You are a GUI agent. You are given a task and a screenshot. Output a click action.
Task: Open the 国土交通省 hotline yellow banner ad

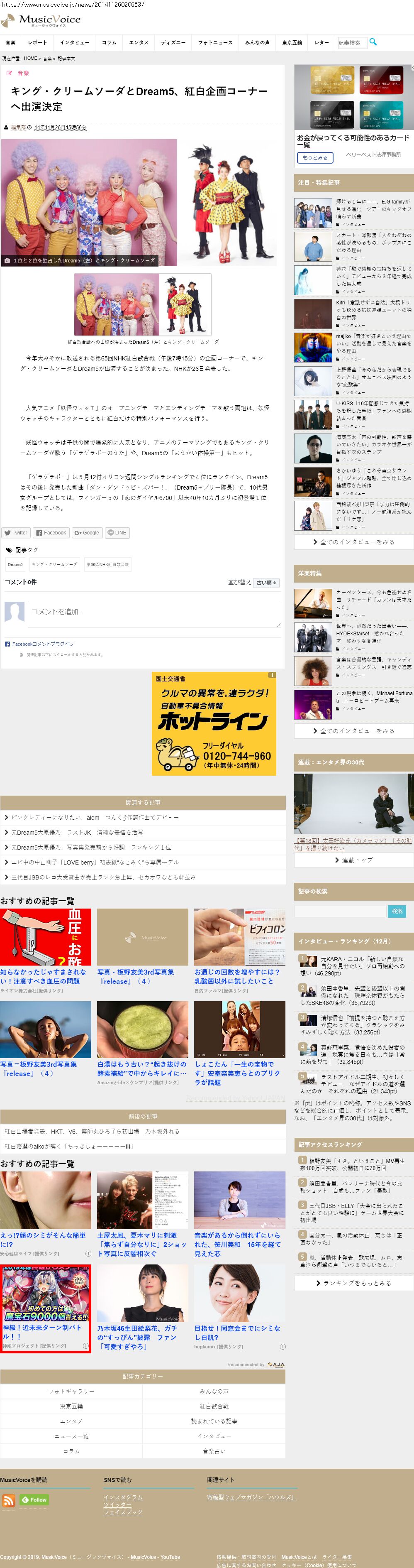click(214, 723)
